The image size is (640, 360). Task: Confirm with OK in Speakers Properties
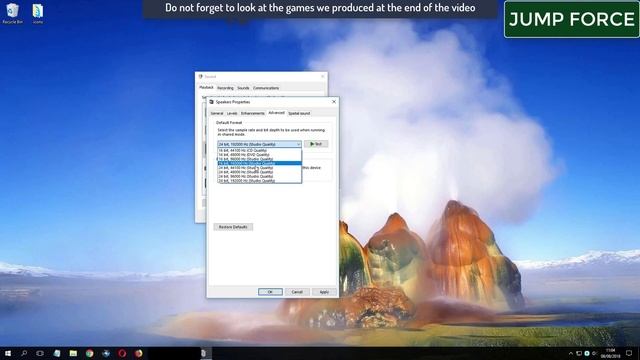click(270, 292)
